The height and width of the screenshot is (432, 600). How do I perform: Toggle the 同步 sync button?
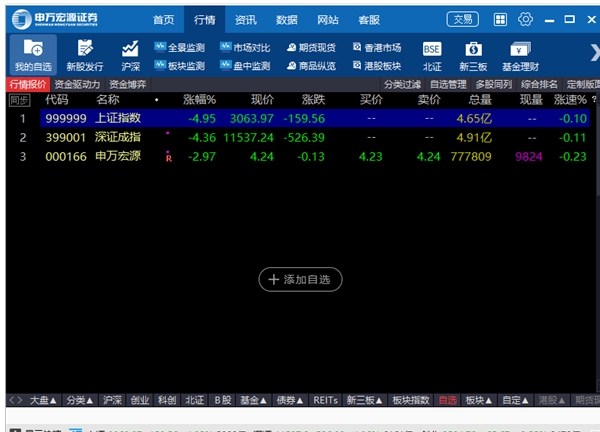point(19,100)
